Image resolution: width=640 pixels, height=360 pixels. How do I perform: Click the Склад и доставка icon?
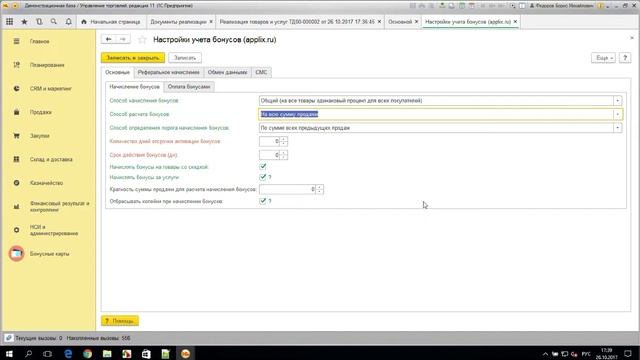coord(16,159)
